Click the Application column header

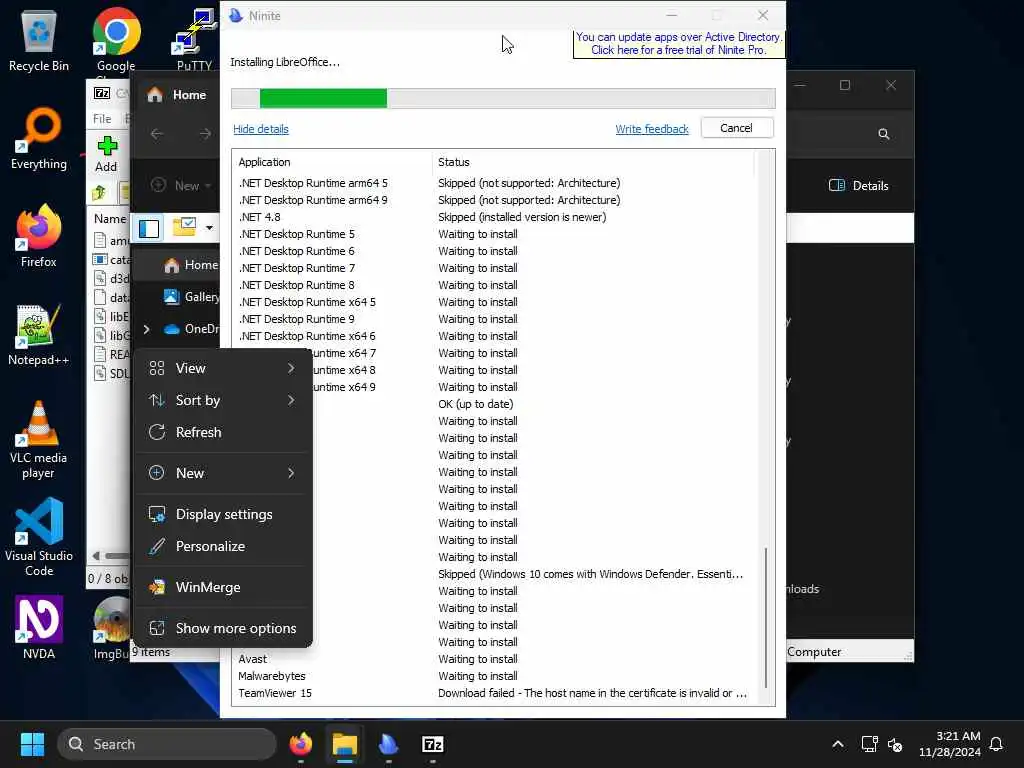pos(332,162)
